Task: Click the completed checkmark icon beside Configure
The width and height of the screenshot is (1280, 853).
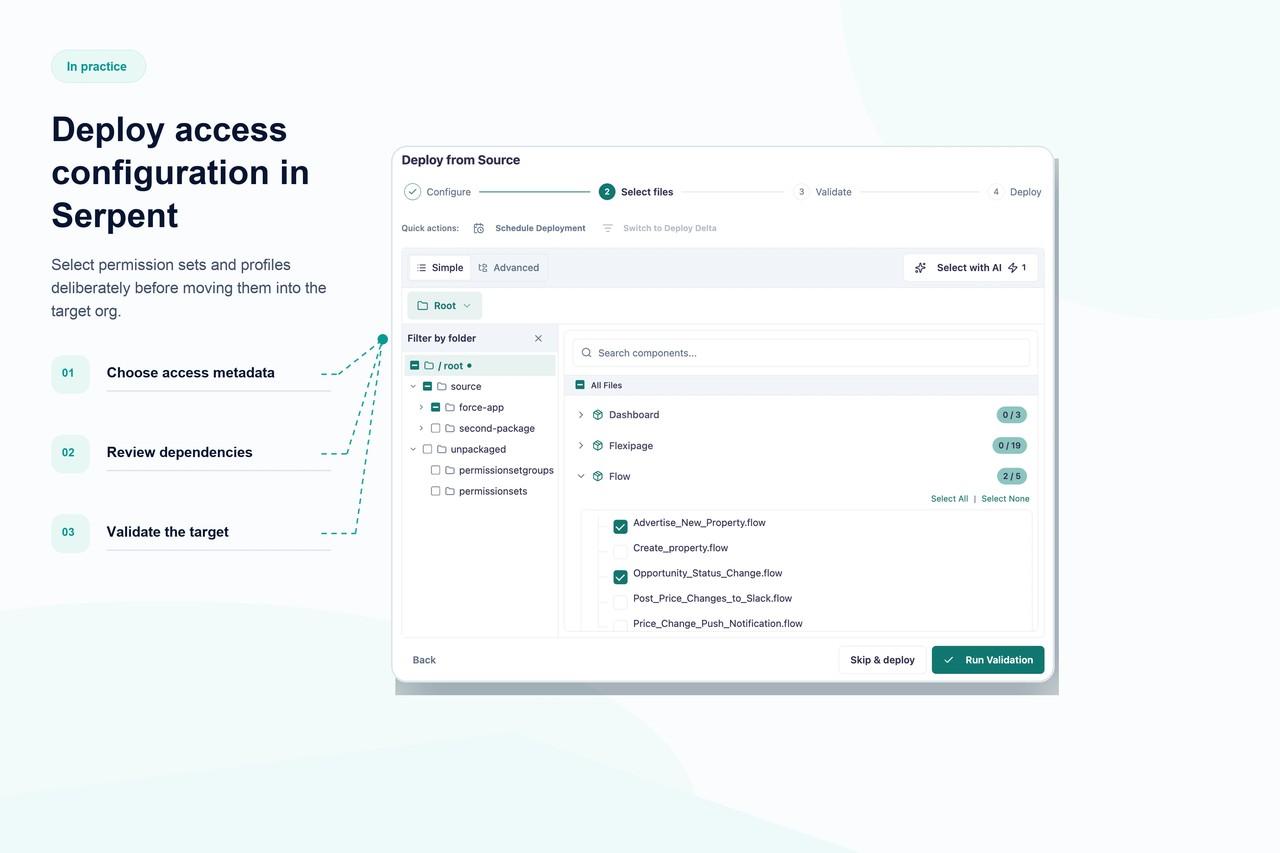Action: (412, 192)
